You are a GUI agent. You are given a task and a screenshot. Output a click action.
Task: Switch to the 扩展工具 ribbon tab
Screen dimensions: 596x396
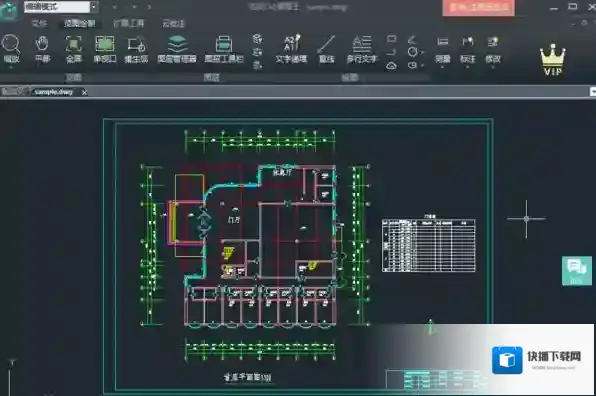128,23
